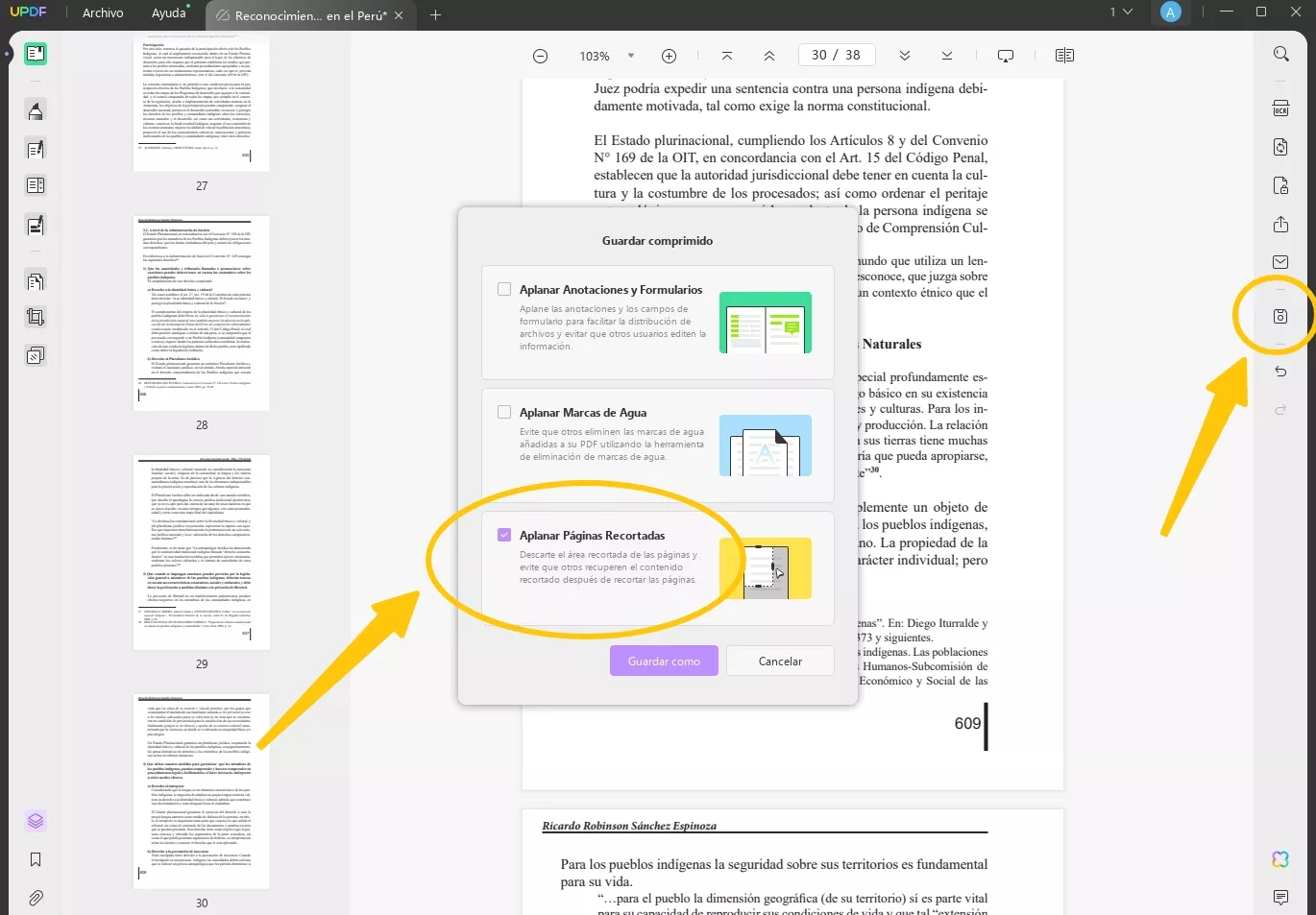Close the Reconocimien... en el Perú tab
Screen dimensions: 1316x915
click(400, 15)
